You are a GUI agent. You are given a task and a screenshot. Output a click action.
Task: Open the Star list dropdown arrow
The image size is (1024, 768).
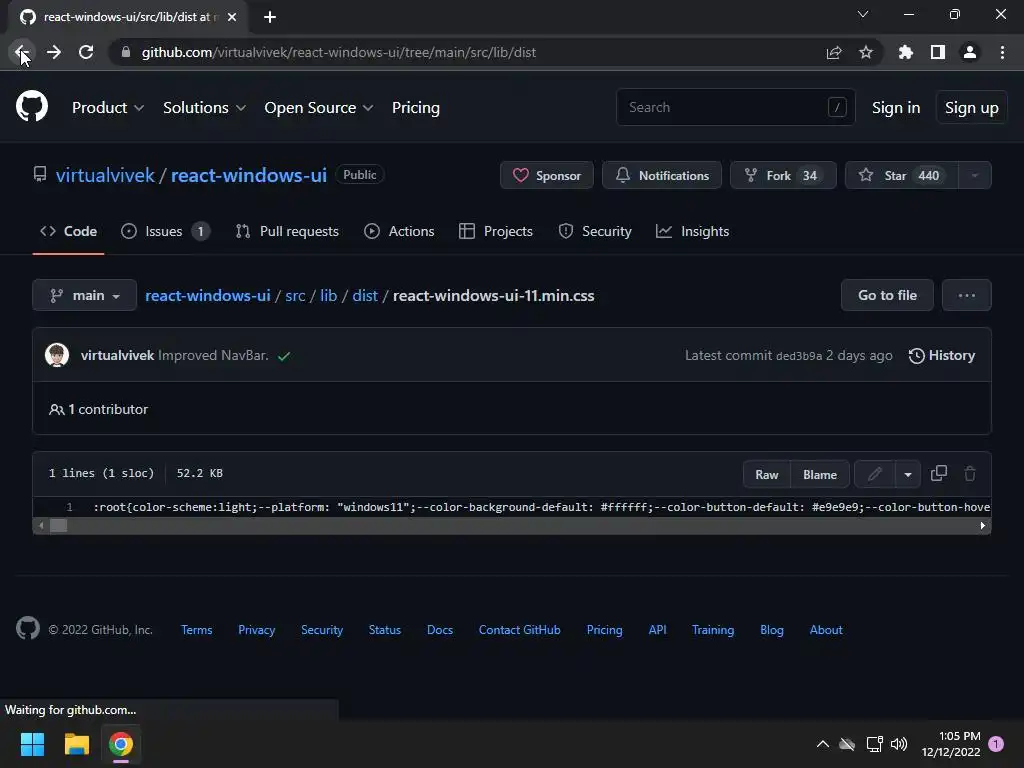(975, 175)
